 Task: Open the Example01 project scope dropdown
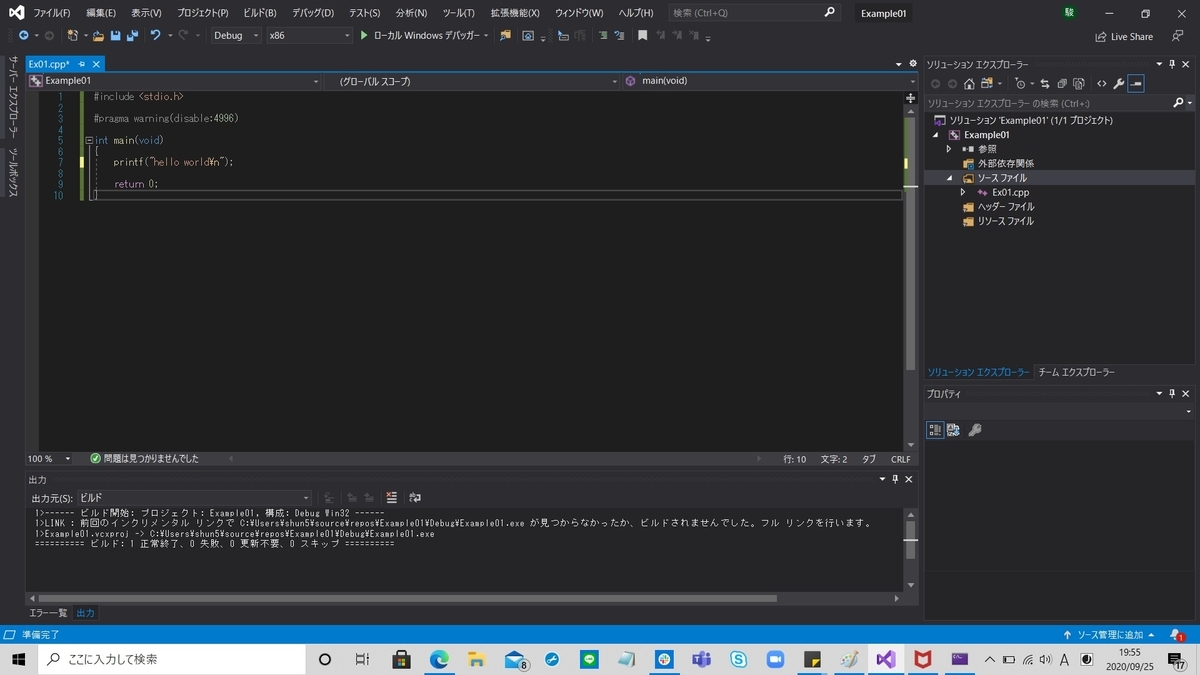(175, 81)
